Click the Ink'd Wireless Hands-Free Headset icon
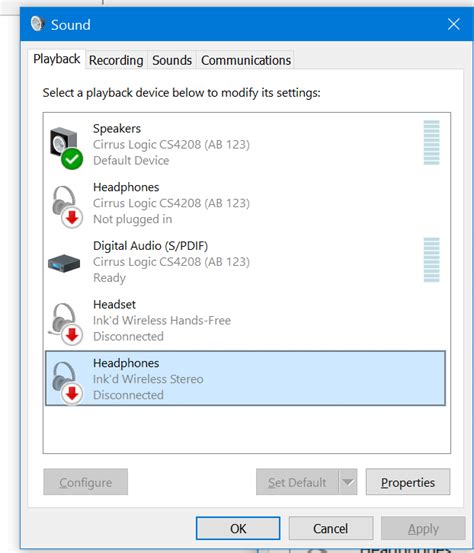 (x=66, y=323)
